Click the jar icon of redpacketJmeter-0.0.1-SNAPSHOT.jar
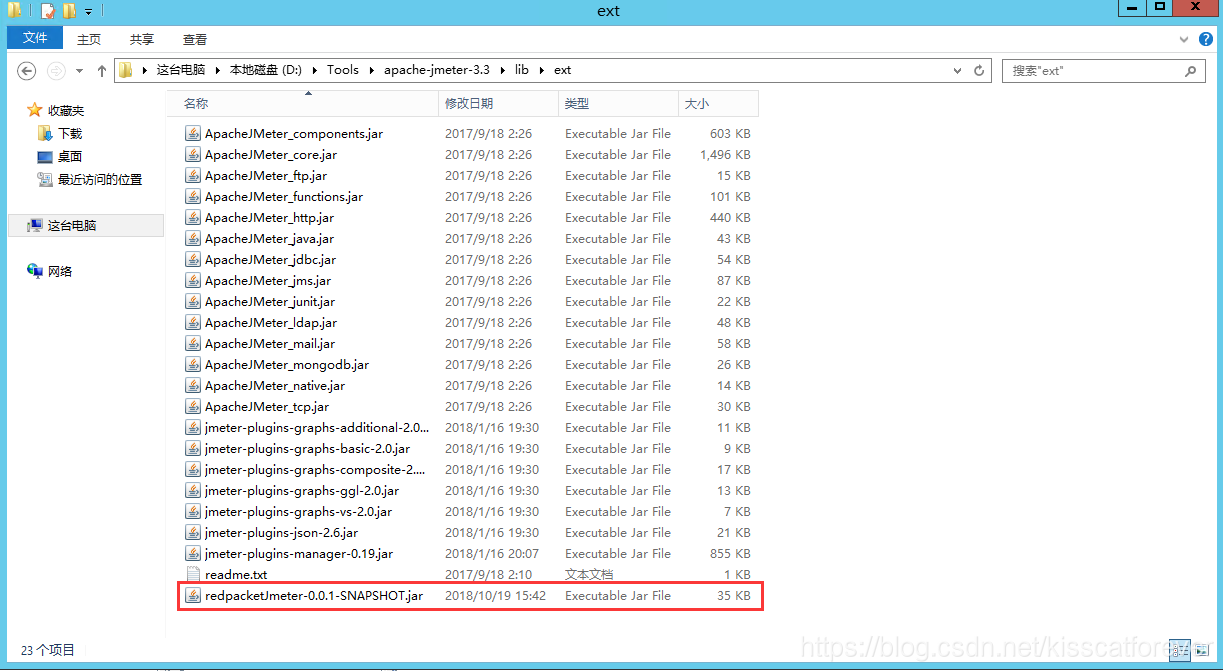 point(193,595)
